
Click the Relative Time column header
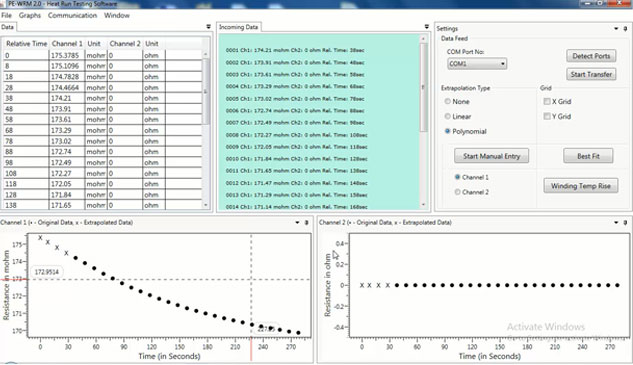(x=26, y=44)
